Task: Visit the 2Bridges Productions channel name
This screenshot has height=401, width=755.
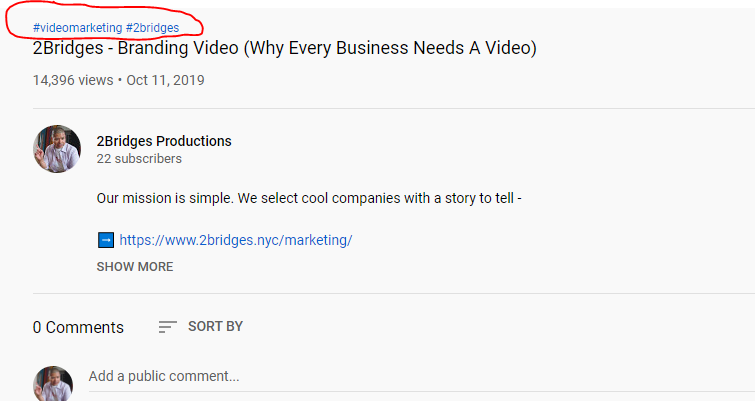Action: point(164,141)
